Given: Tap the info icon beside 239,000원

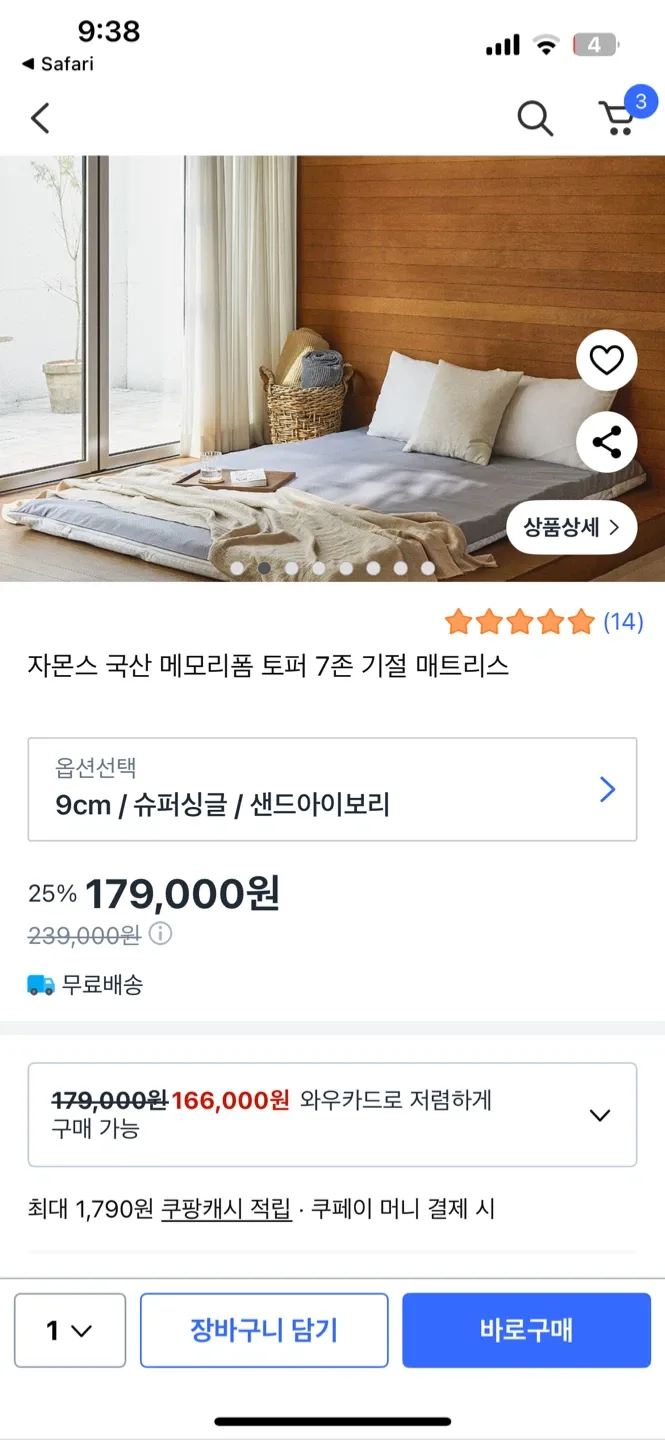Looking at the screenshot, I should [160, 934].
